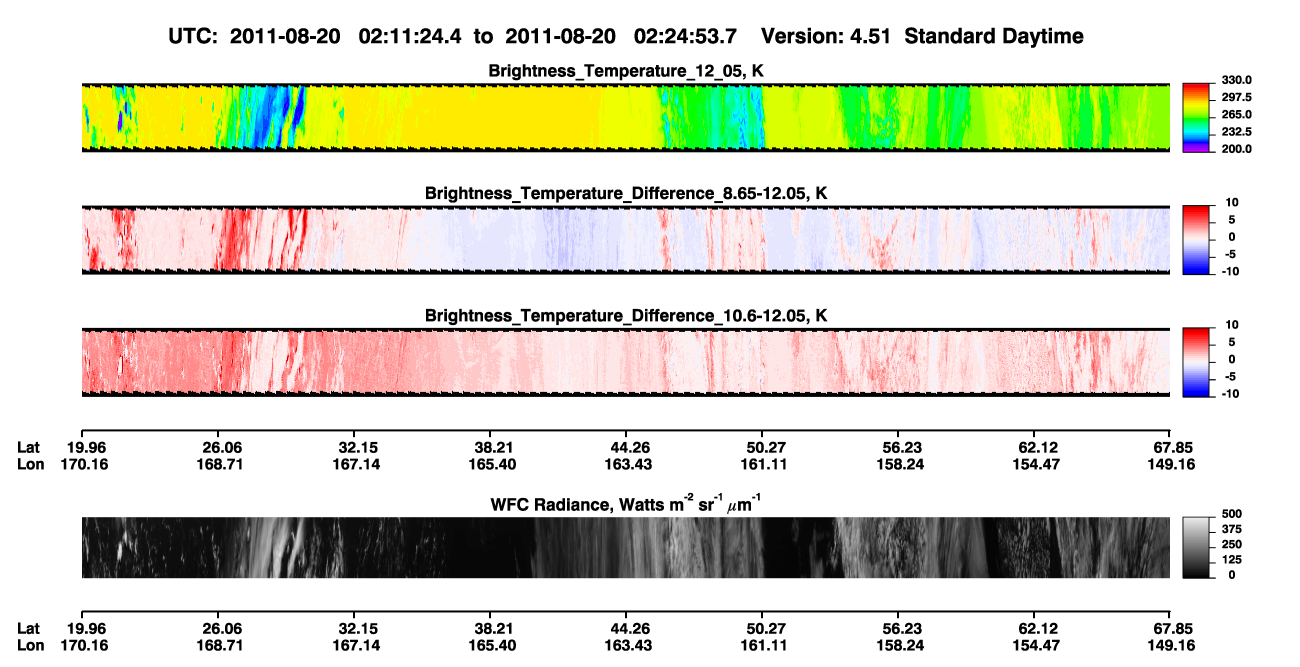The image size is (1300, 667).
Task: Click the 125 label on WFC colorbar
Action: [1231, 559]
